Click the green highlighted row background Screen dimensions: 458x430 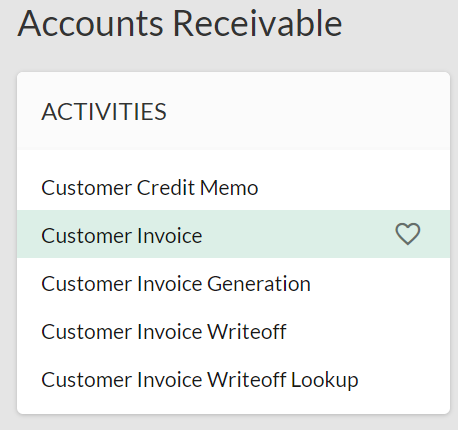coord(233,234)
